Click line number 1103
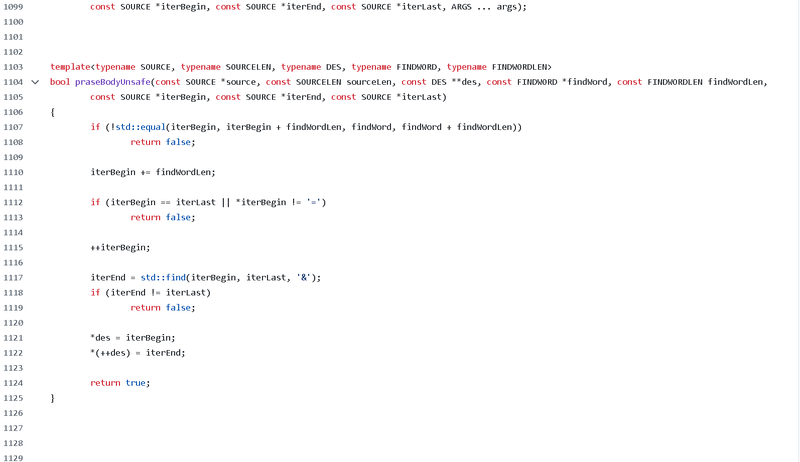This screenshot has width=800, height=462. 13,67
